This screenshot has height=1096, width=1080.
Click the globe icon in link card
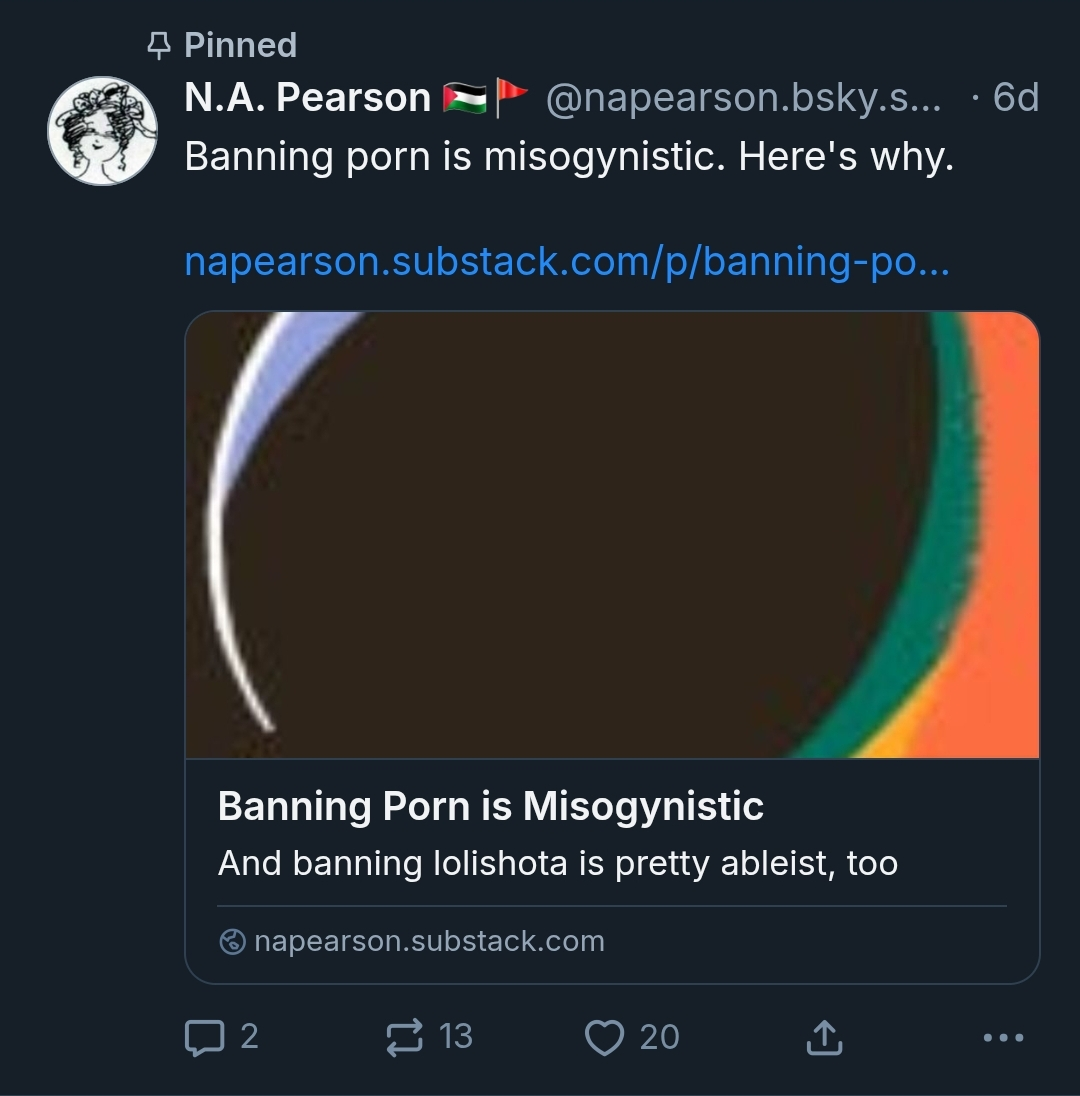[232, 942]
